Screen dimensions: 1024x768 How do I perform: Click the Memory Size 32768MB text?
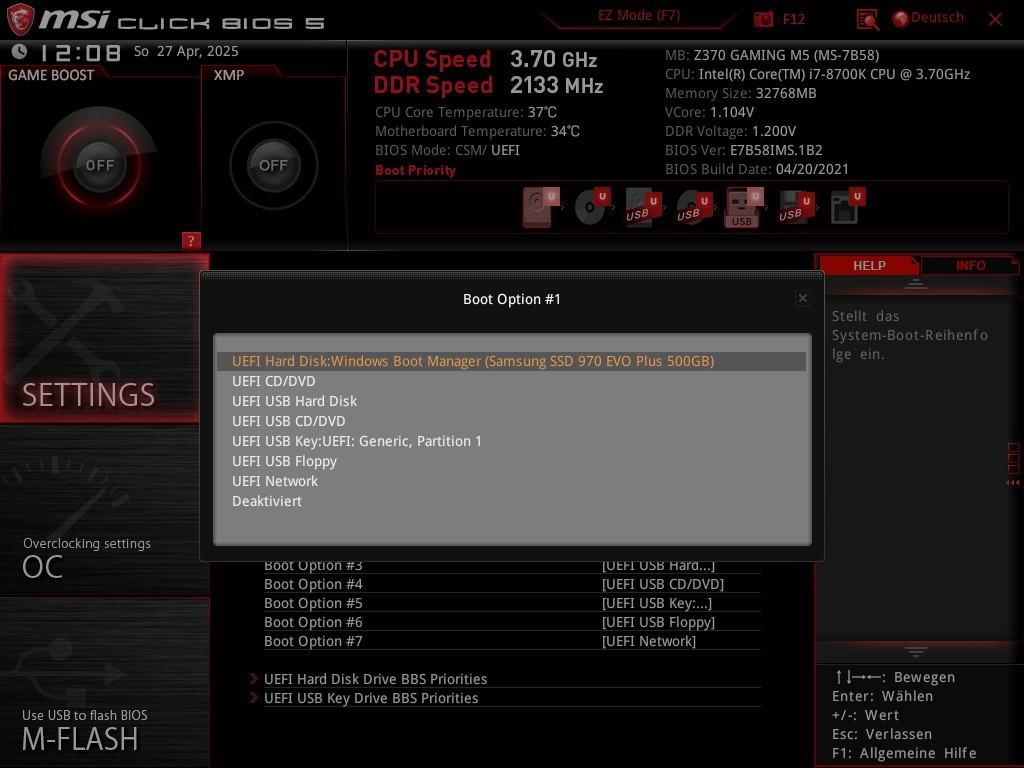741,93
